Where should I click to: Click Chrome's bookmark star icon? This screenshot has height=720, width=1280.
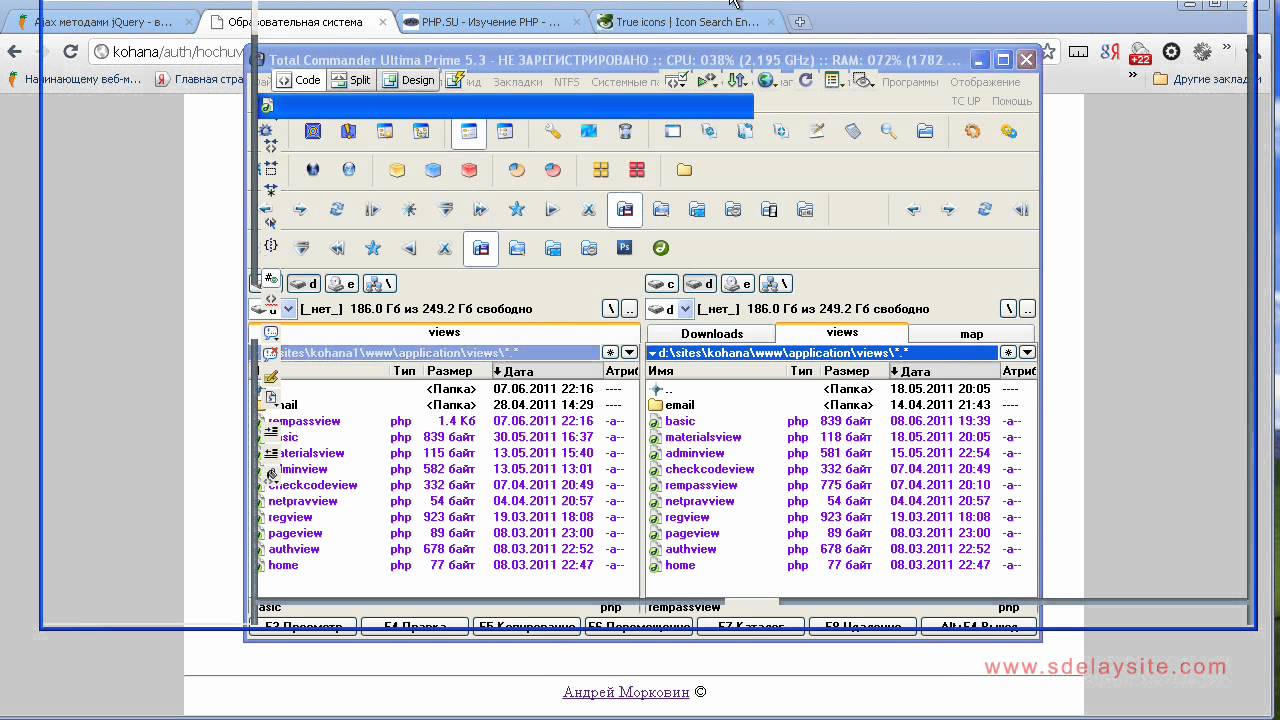[x=1047, y=51]
